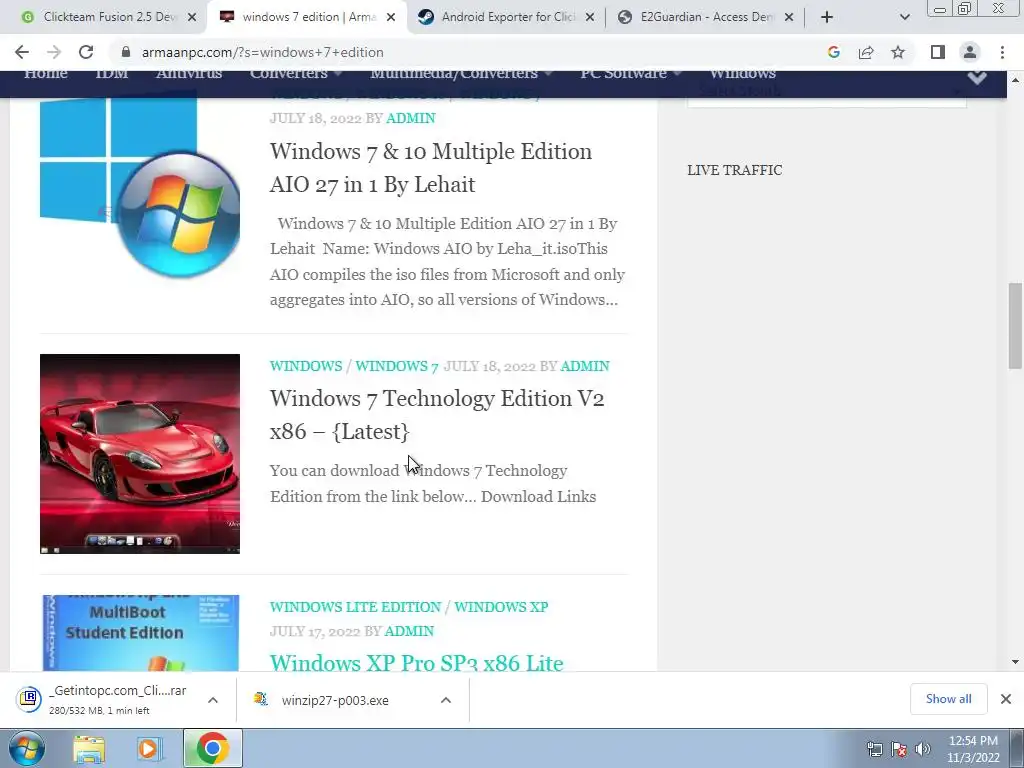Open WINDOWS XP category link

(501, 607)
